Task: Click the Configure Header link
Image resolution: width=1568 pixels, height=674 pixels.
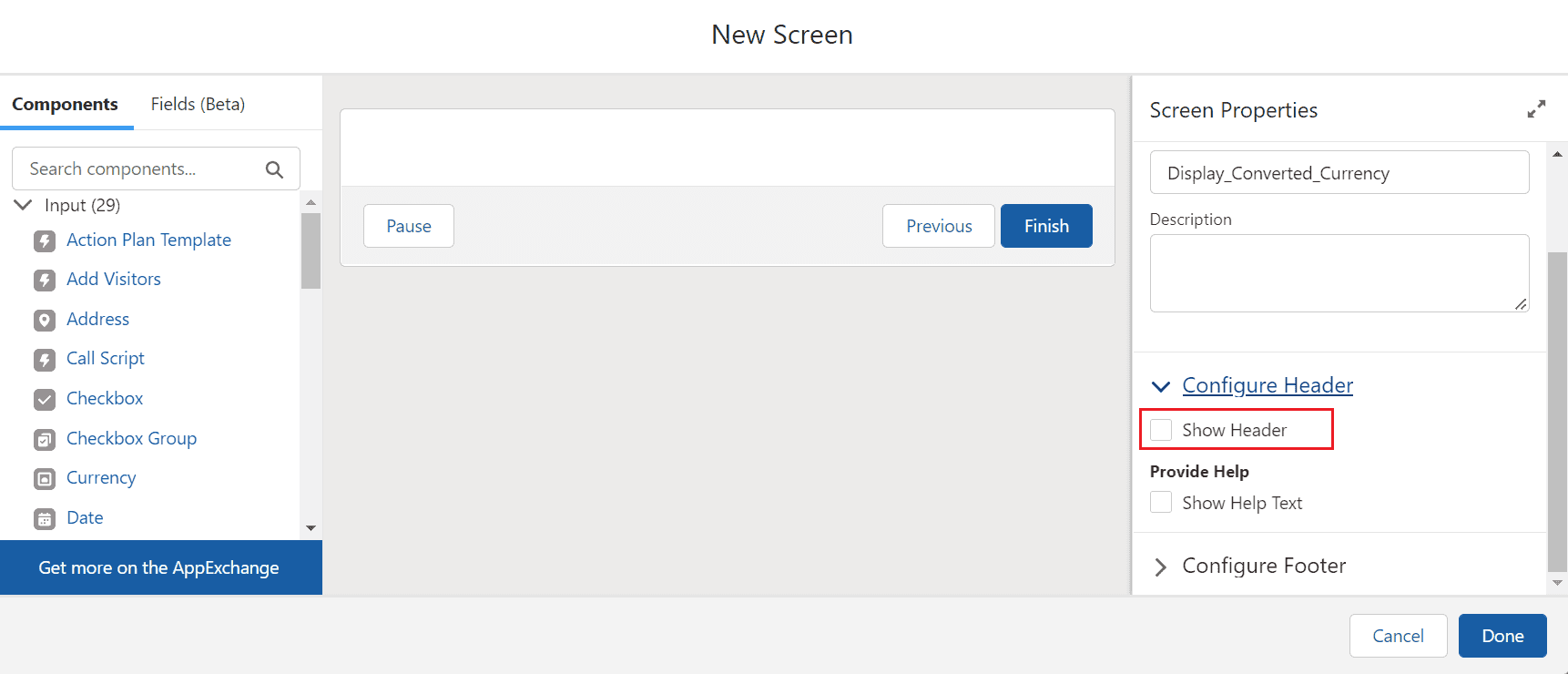Action: click(1268, 385)
